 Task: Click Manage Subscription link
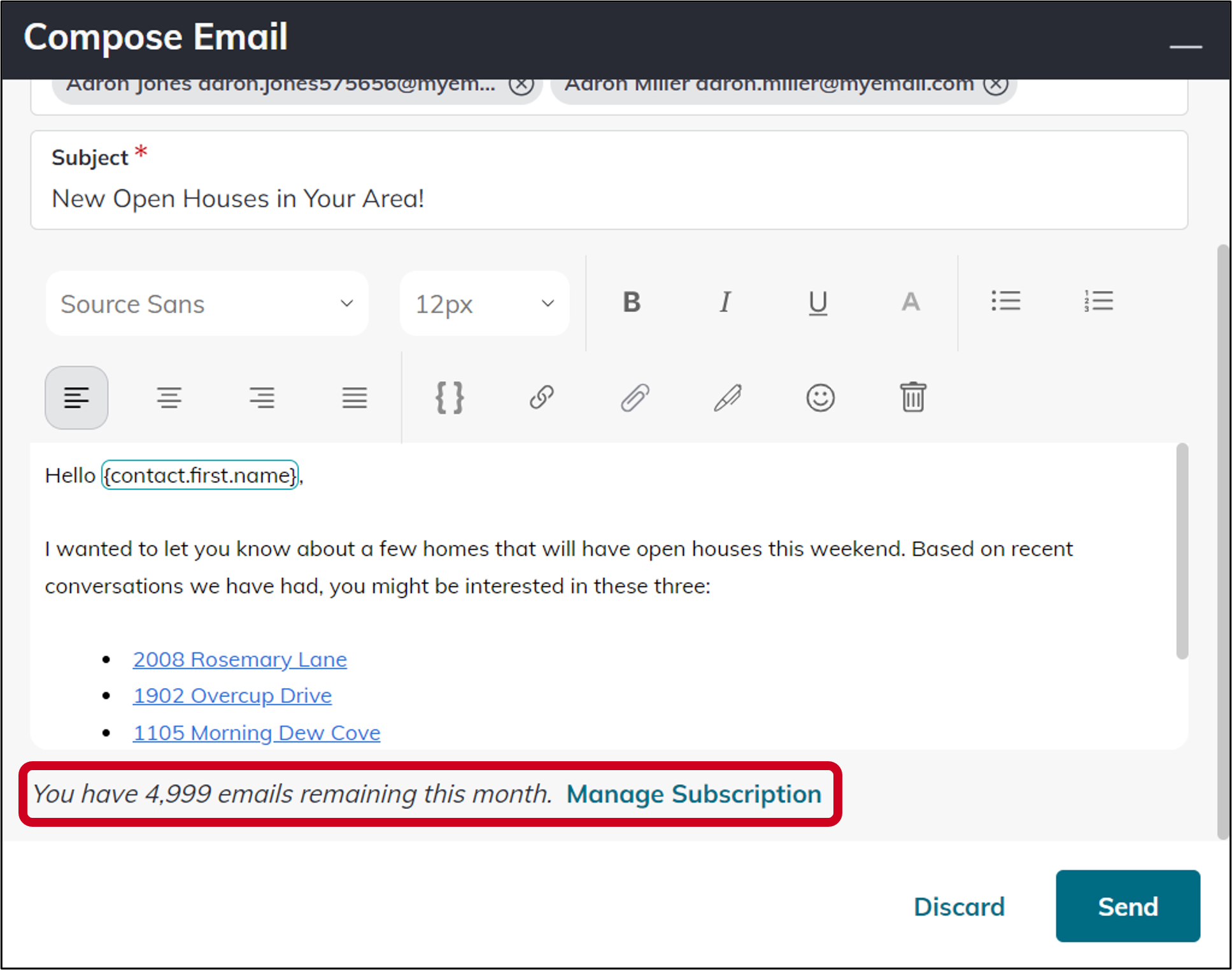coord(694,794)
